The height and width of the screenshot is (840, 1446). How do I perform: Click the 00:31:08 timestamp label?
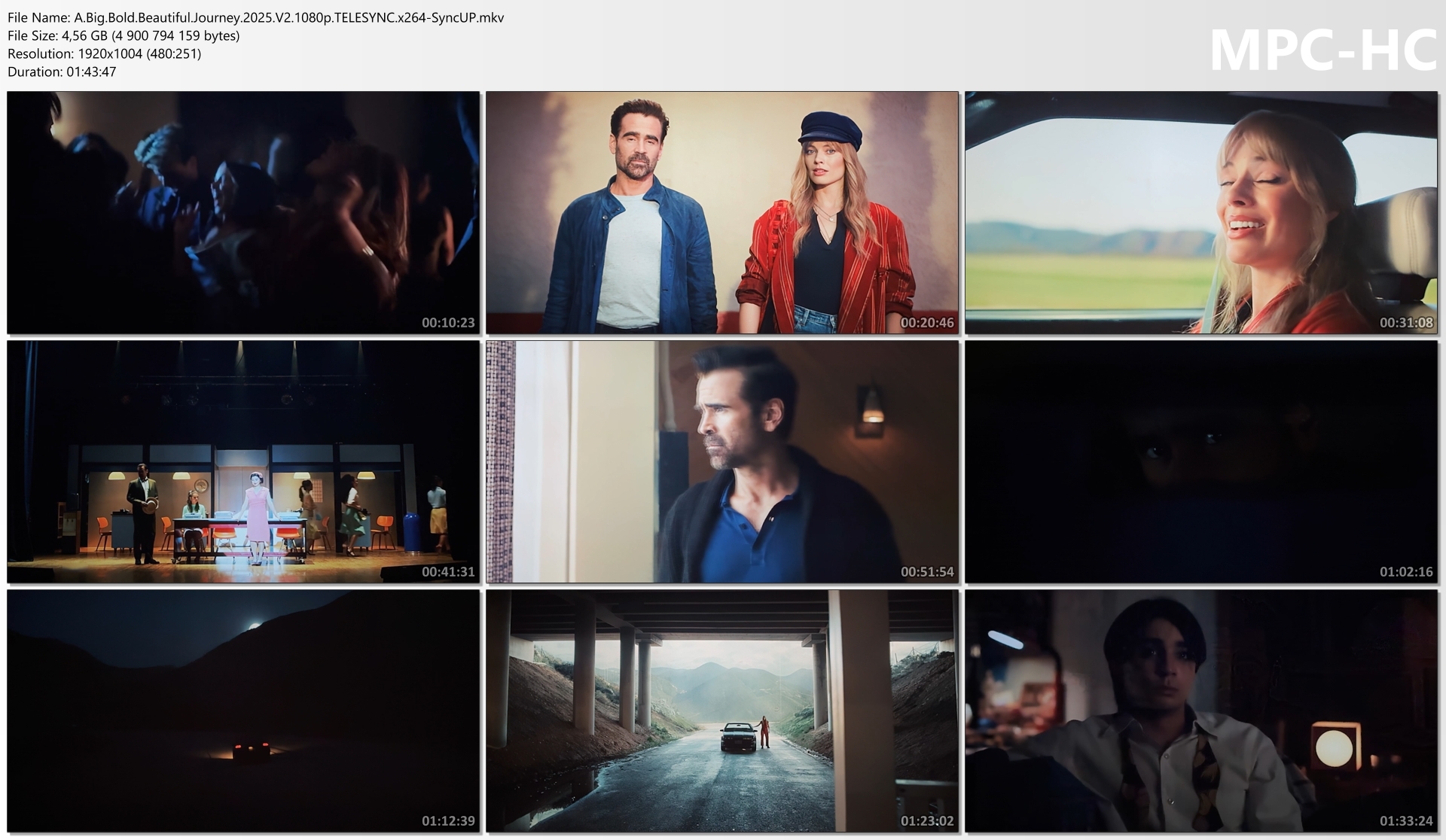click(1405, 323)
